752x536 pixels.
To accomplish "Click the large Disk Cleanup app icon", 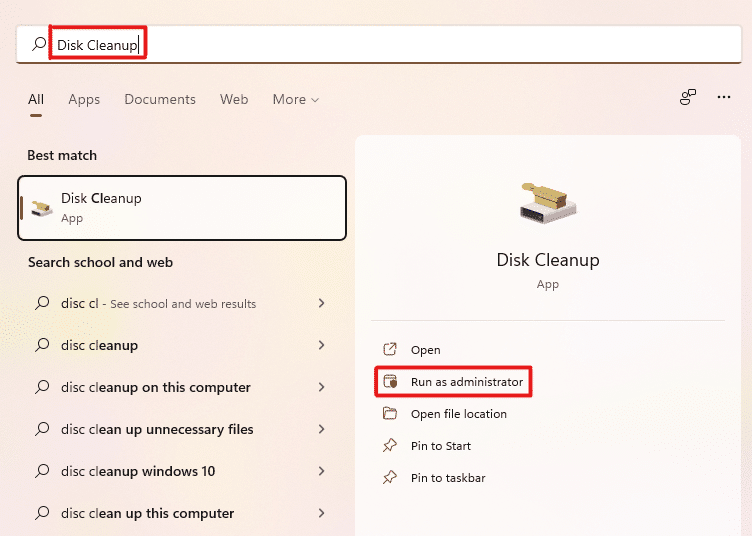I will pos(548,203).
